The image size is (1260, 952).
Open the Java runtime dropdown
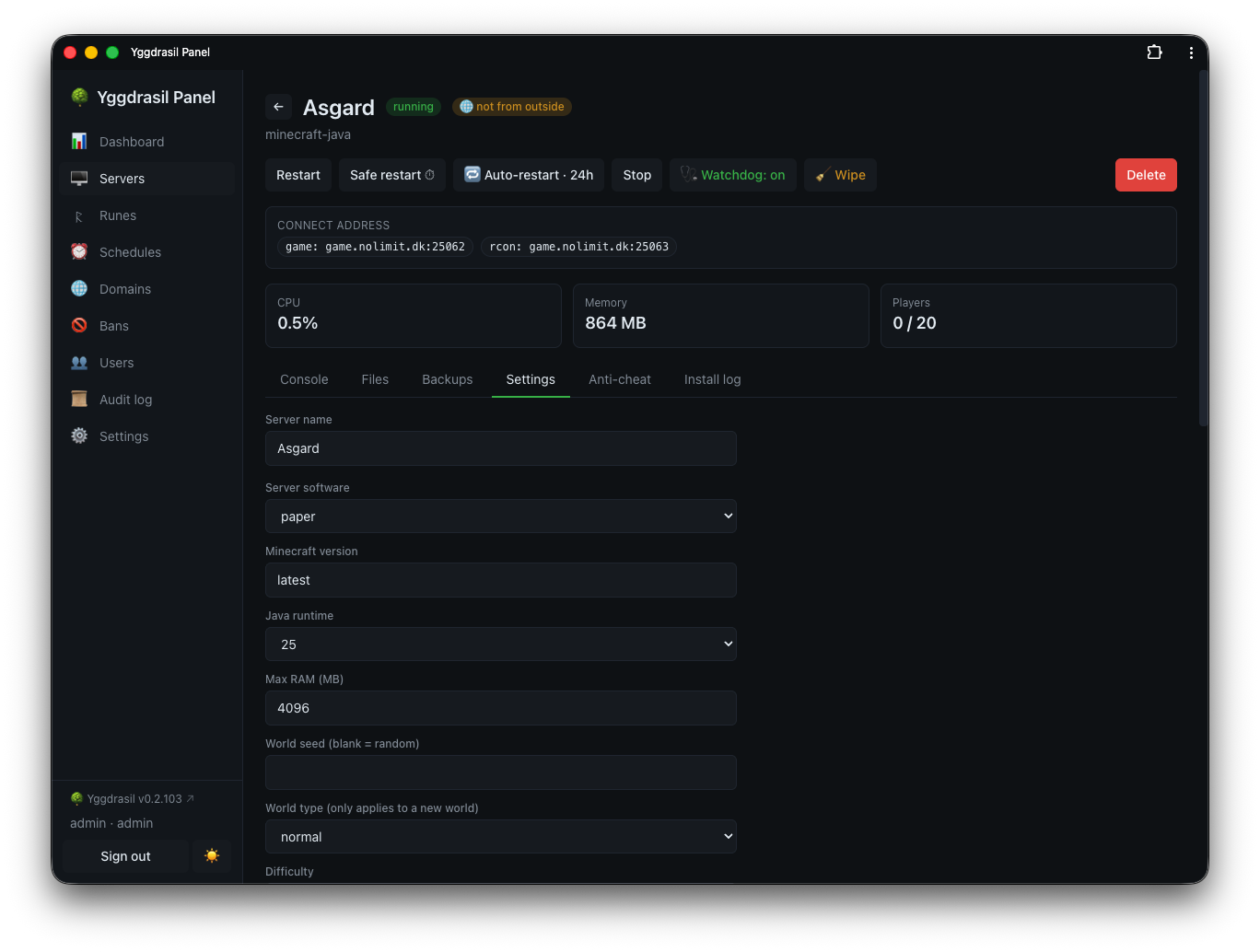[501, 644]
